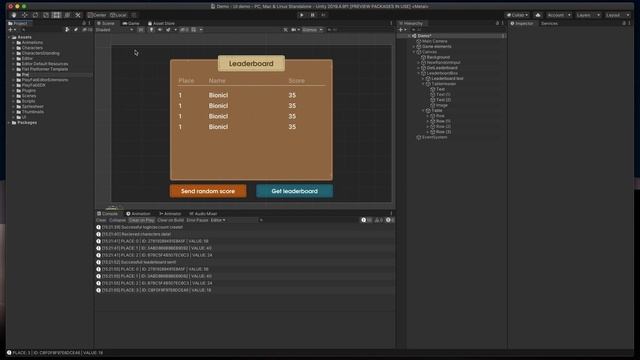Open Shaded draw mode dropdown
This screenshot has height=360, width=640.
pyautogui.click(x=114, y=30)
